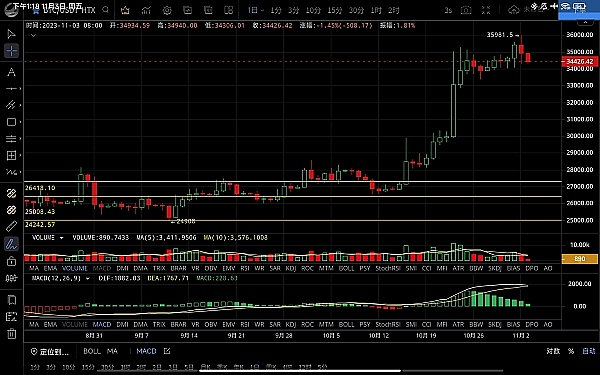The height and width of the screenshot is (375, 600).
Task: Select the text annotation tool
Action: (x=11, y=72)
